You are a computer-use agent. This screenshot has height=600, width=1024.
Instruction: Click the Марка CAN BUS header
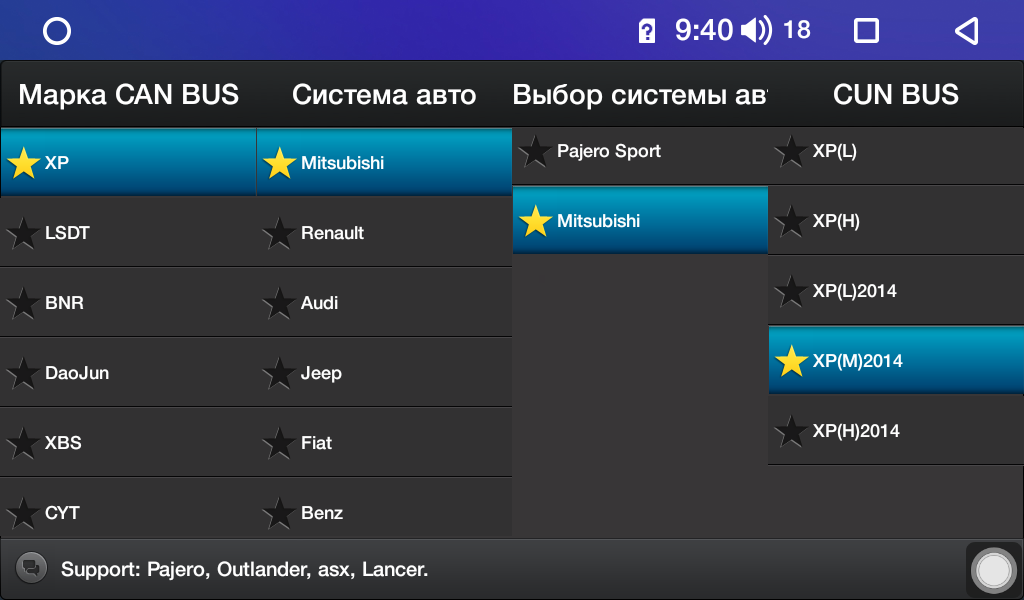coord(129,95)
